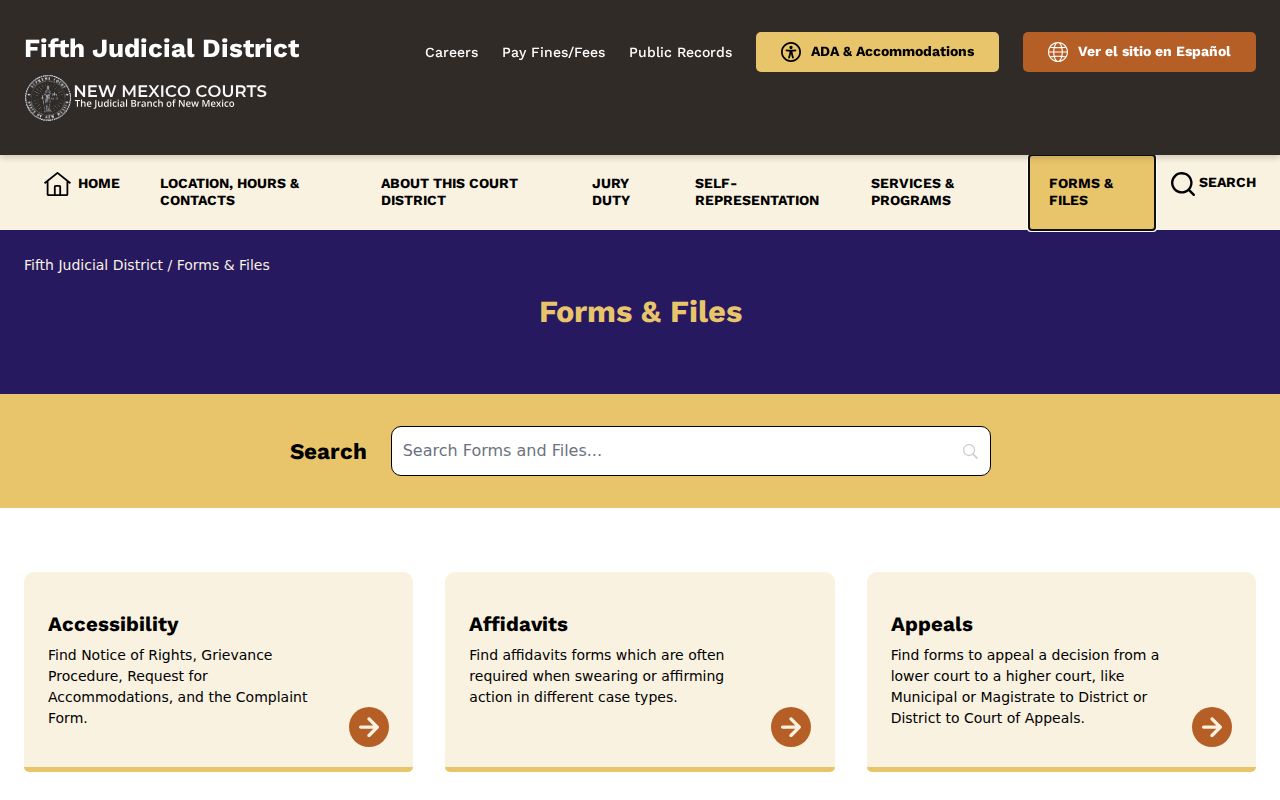Image resolution: width=1280 pixels, height=800 pixels.
Task: Open Accessibility card arrow
Action: pyautogui.click(x=369, y=727)
